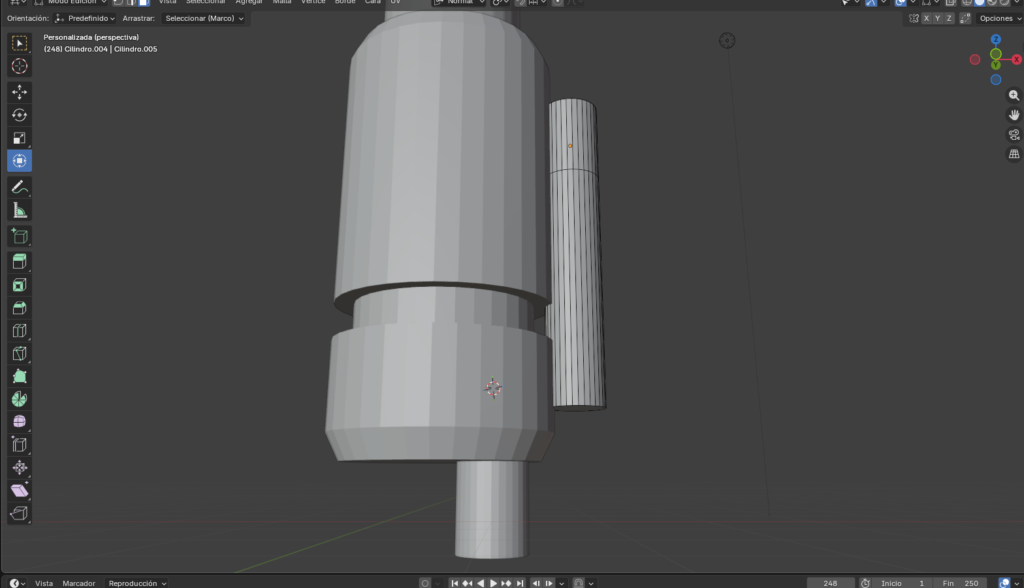Click the Inicio start frame field
Viewport: 1024px width, 588px height.
(x=901, y=583)
